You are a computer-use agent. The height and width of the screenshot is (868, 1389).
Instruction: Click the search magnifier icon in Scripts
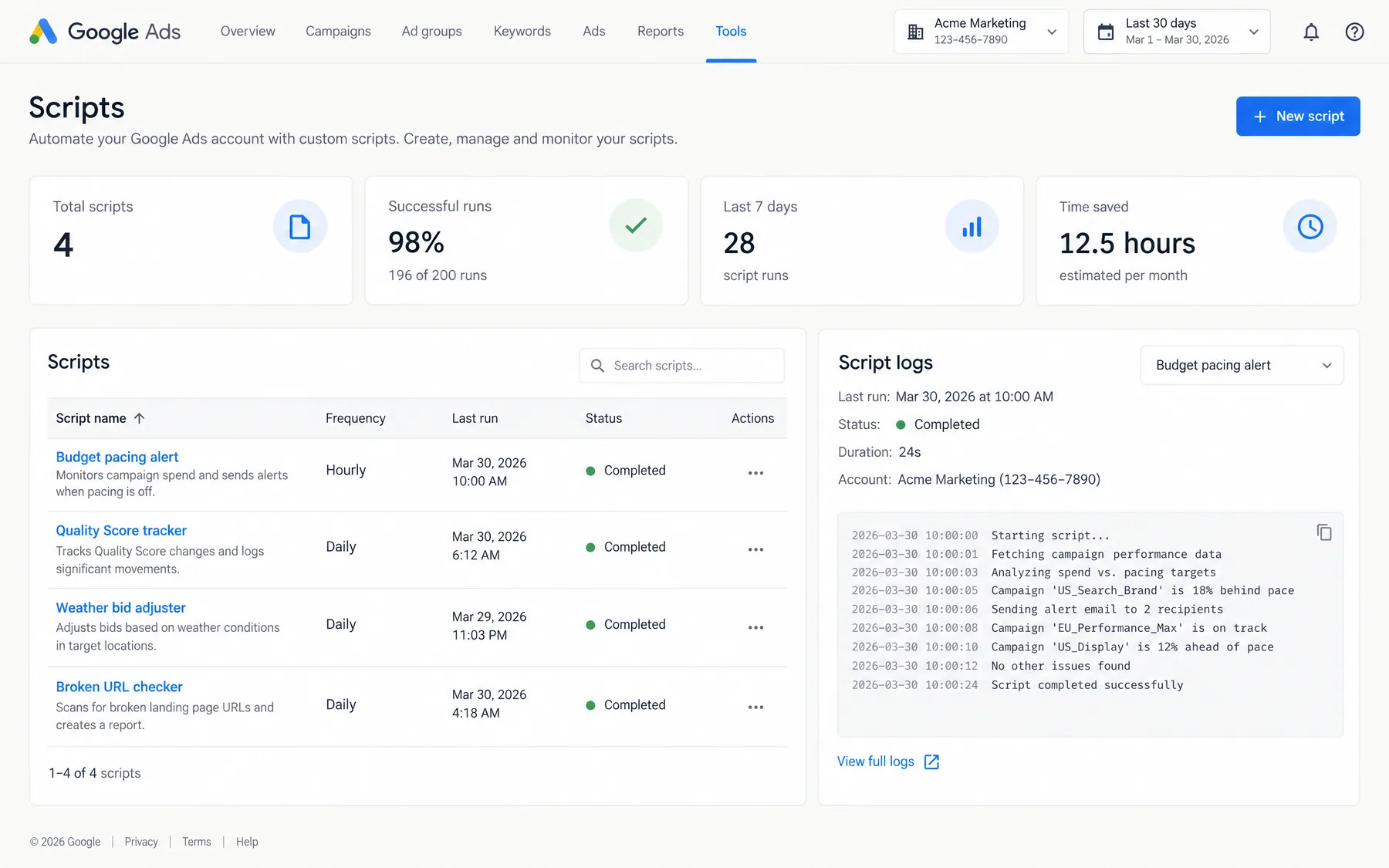[597, 366]
